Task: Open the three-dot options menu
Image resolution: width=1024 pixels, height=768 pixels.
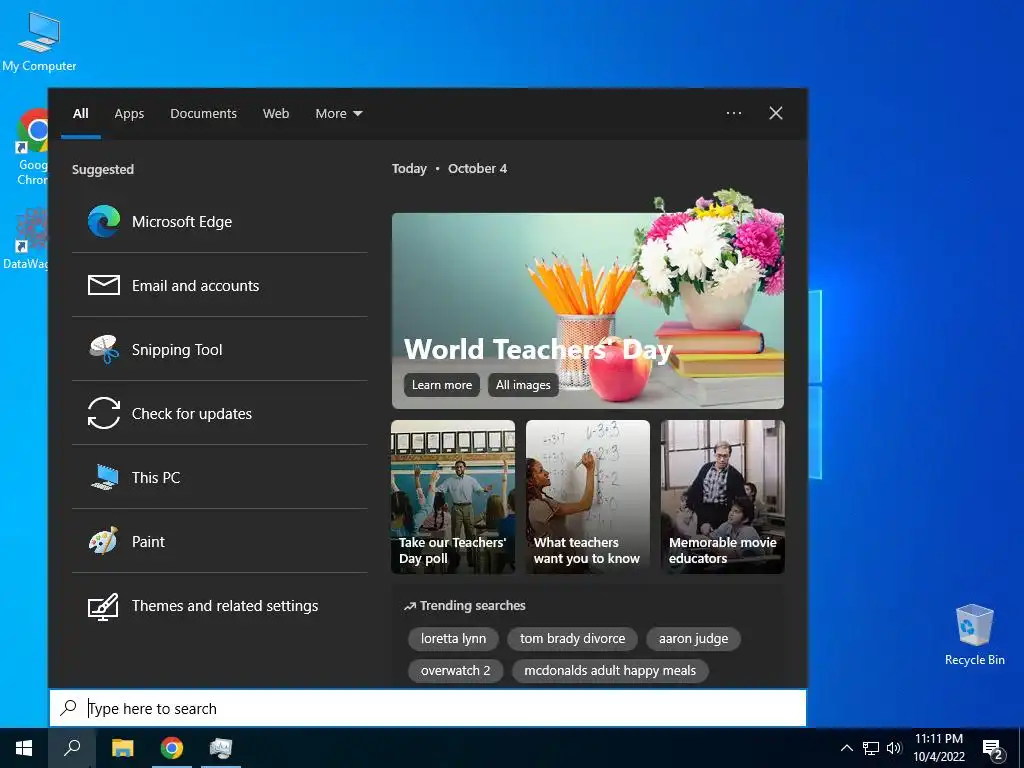Action: [734, 113]
